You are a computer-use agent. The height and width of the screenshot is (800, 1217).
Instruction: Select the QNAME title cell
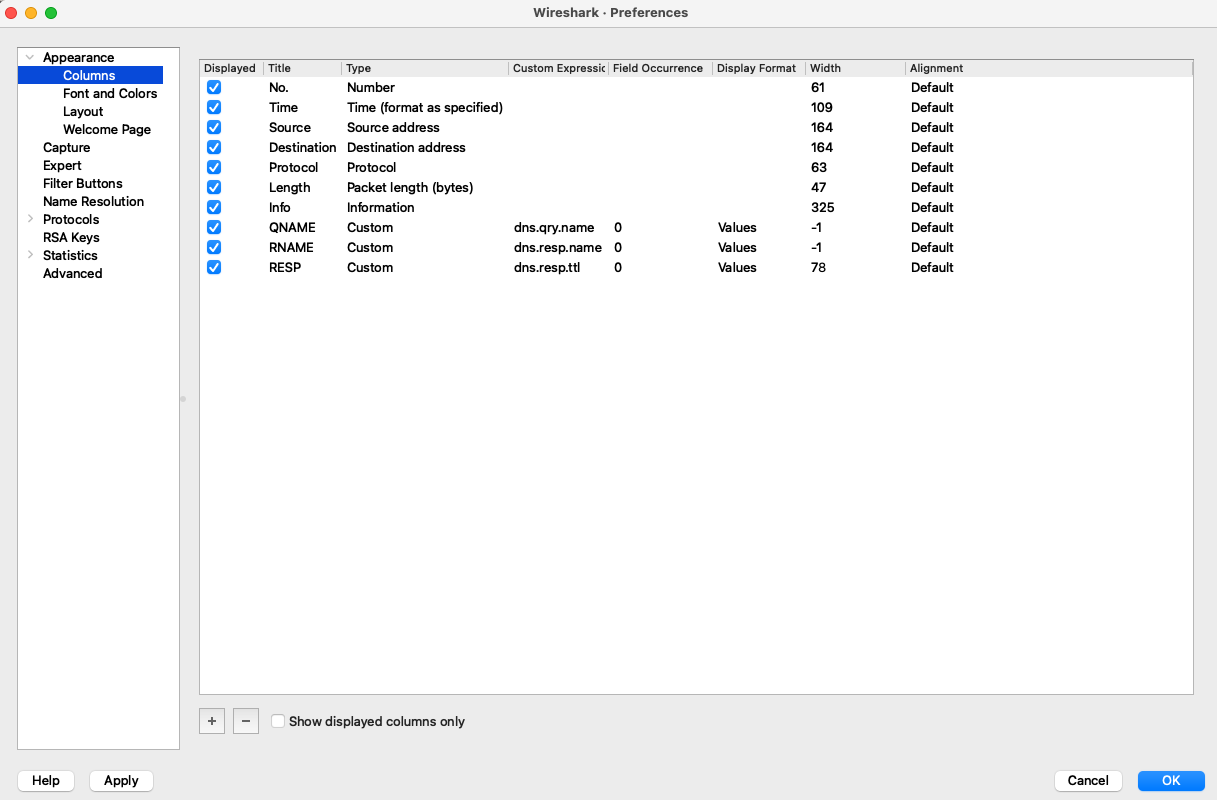[292, 227]
